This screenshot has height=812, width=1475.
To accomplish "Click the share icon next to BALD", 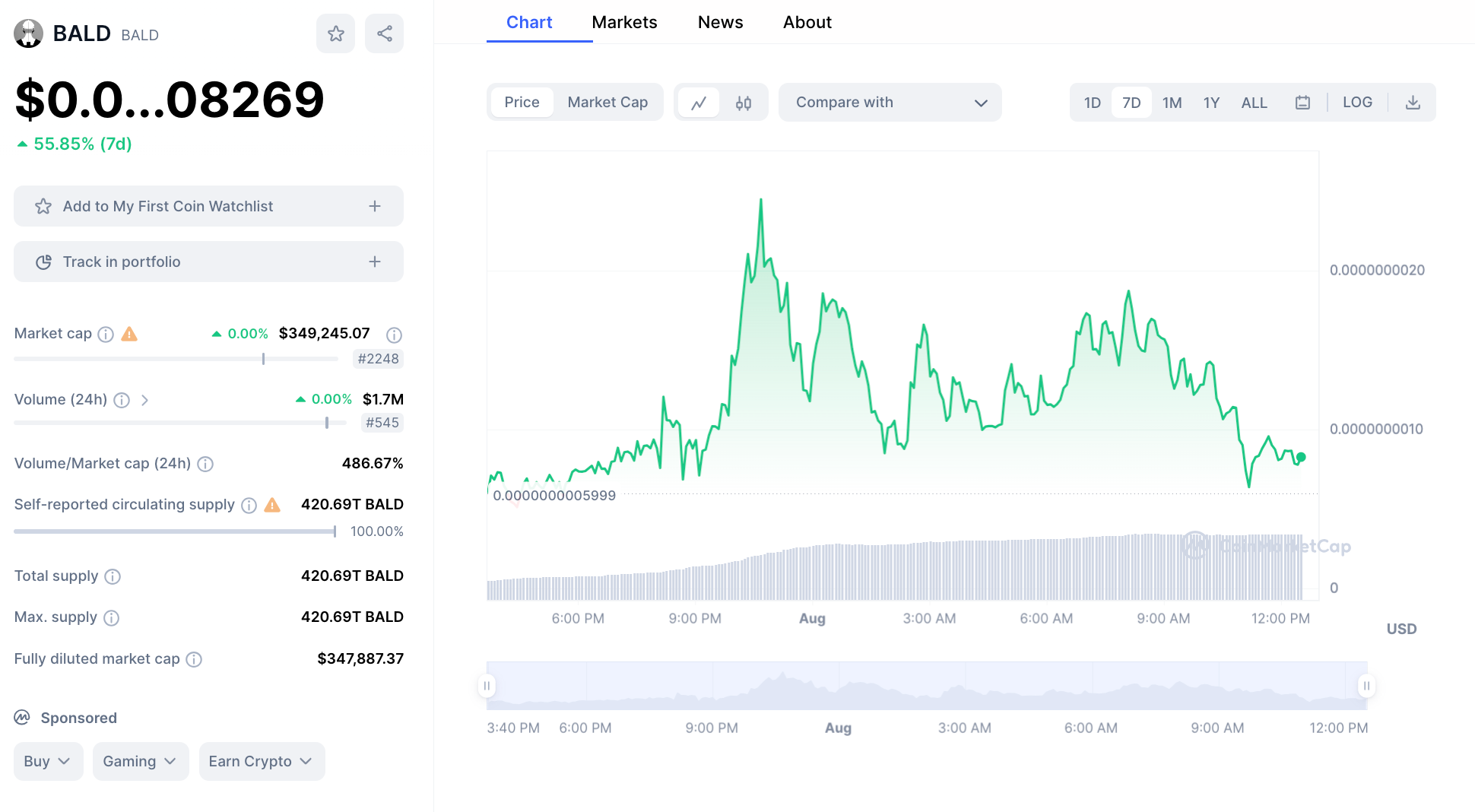I will (384, 33).
